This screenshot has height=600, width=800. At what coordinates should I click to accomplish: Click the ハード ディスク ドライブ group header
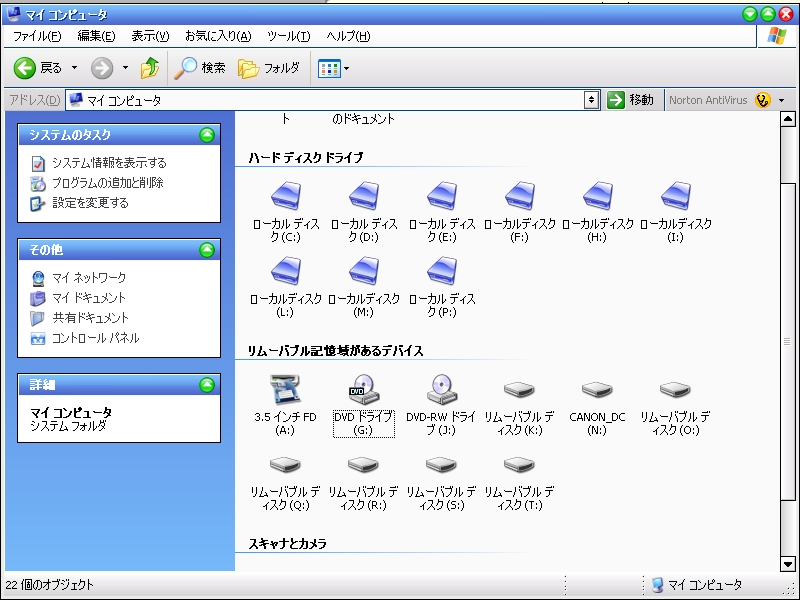pyautogui.click(x=306, y=158)
